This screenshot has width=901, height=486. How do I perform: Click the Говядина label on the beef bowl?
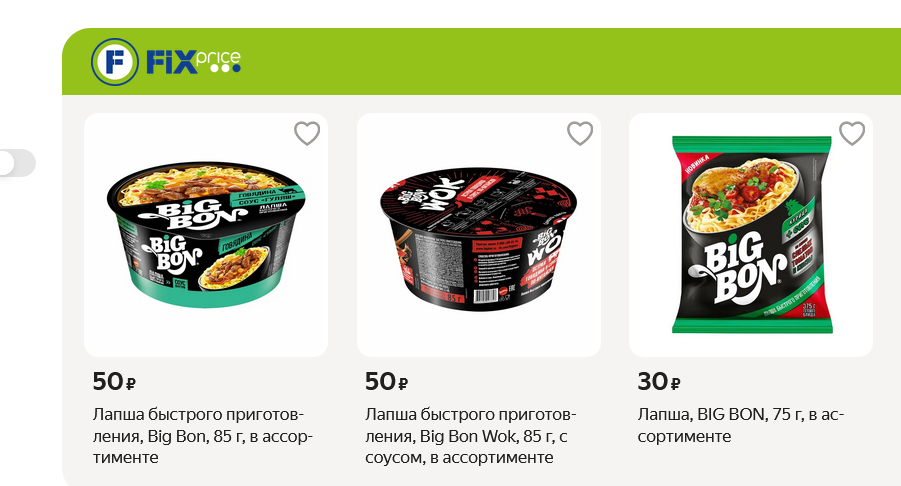257,194
